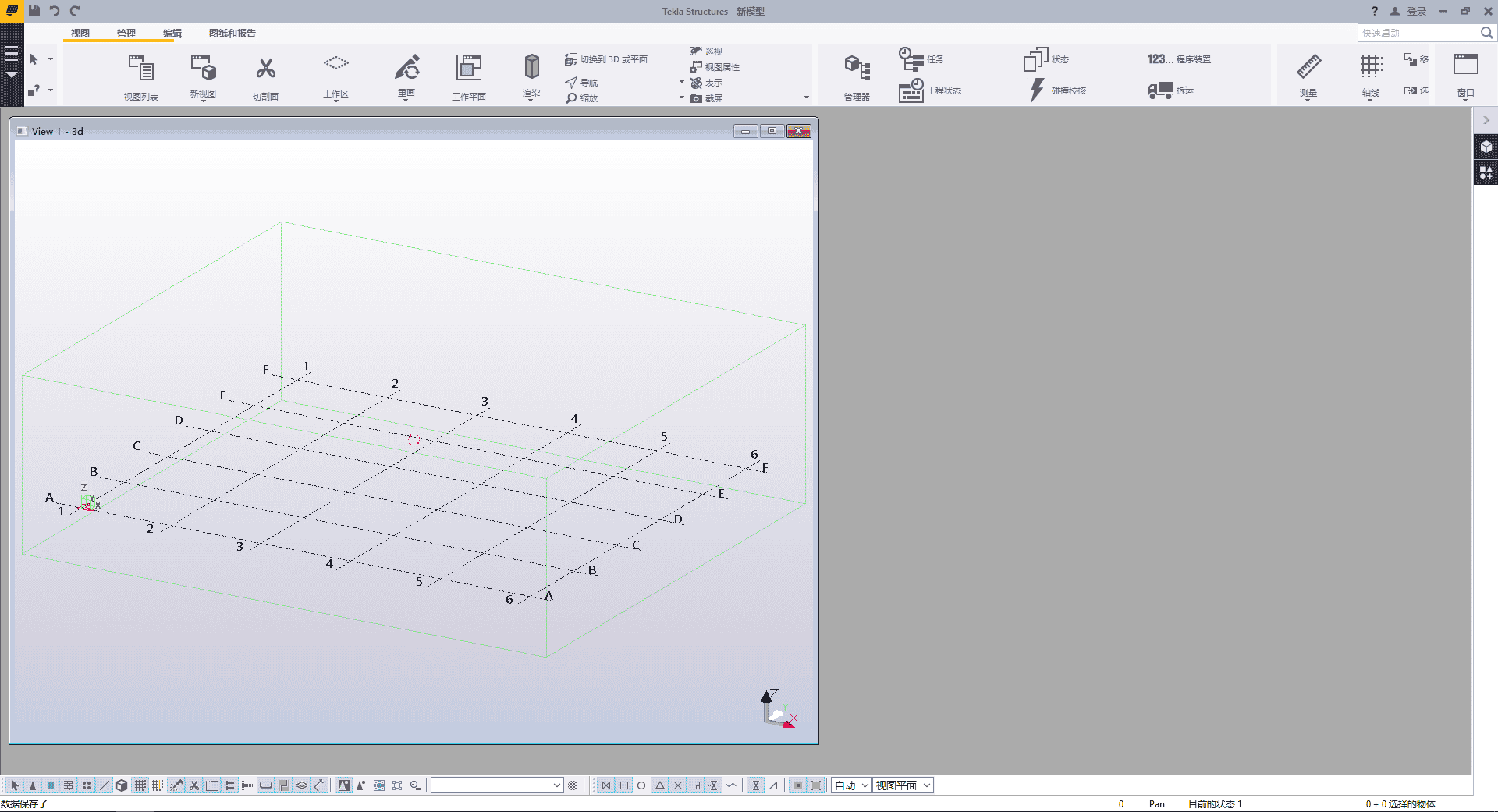Expand the dropdown below 新视图
This screenshot has height=812, width=1498.
coord(203,101)
